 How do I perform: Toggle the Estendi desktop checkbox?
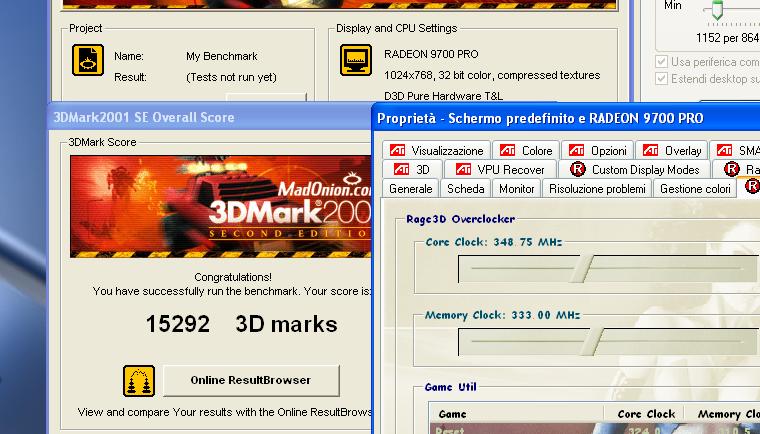click(x=661, y=79)
